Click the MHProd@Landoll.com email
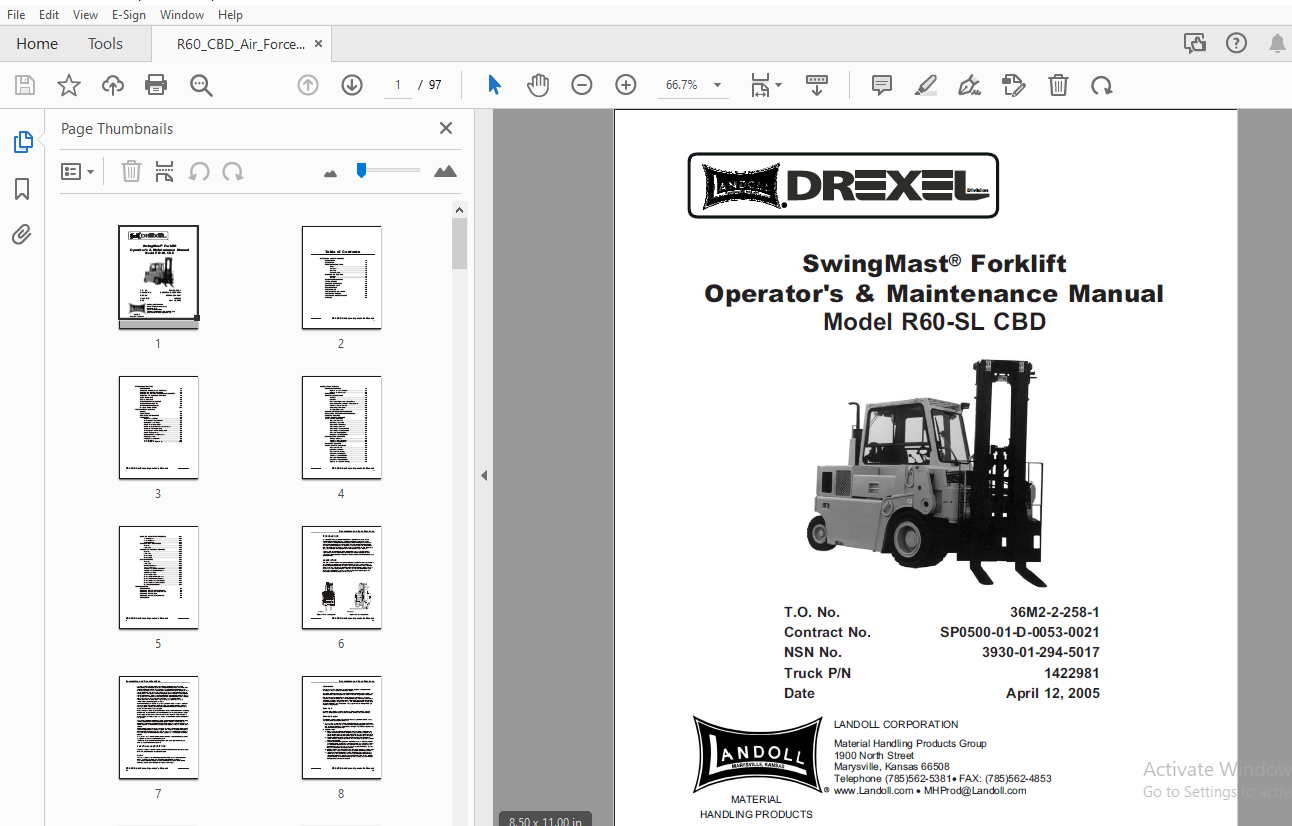The width and height of the screenshot is (1292, 826). point(975,790)
